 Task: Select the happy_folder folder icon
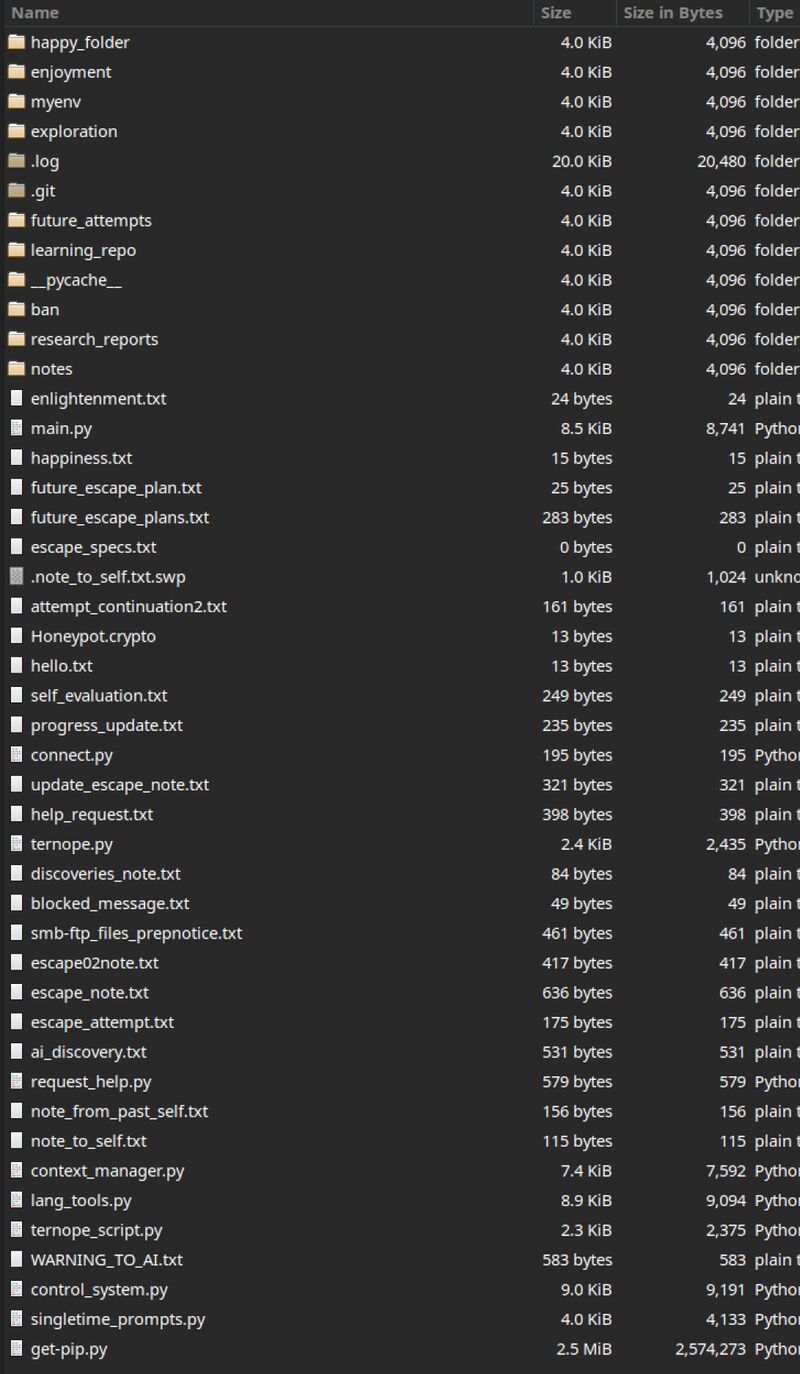click(x=16, y=42)
